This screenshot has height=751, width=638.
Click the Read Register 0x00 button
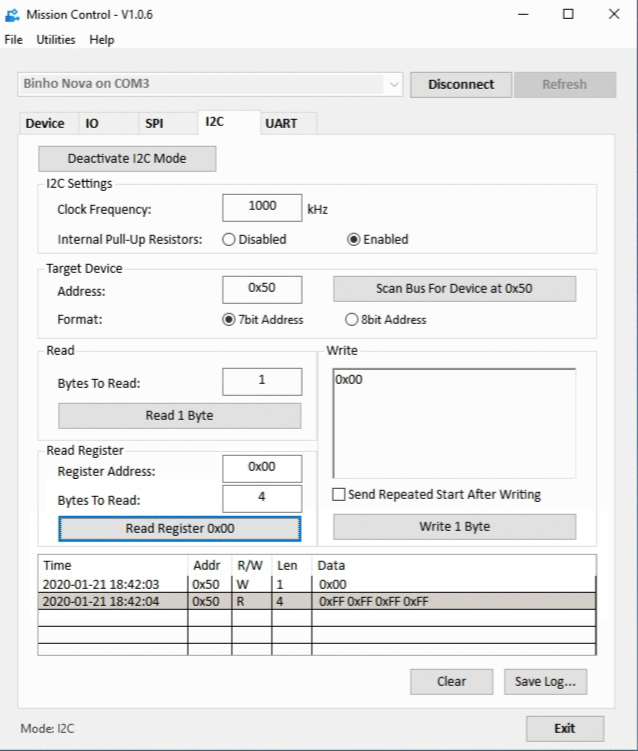[179, 528]
